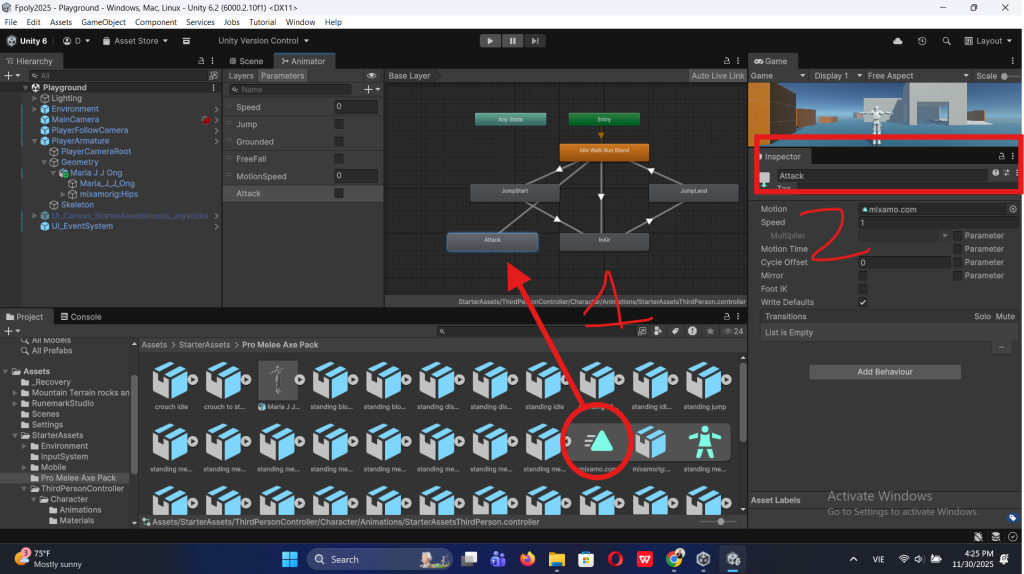The image size is (1024, 574).
Task: Open the GameObject menu
Action: (x=103, y=22)
